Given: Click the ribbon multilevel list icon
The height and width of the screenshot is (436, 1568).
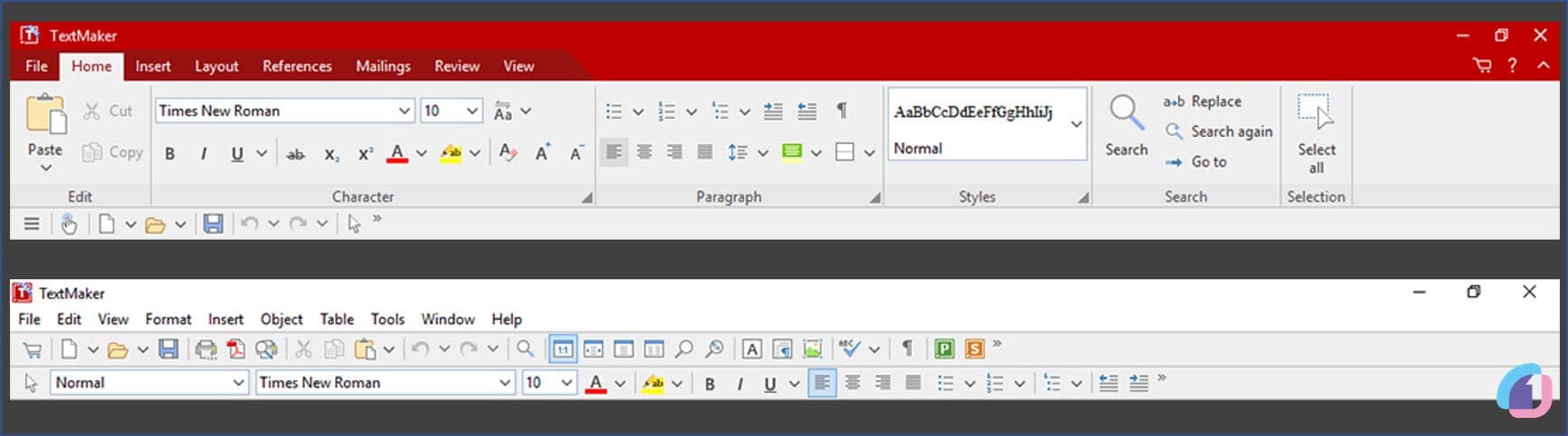Looking at the screenshot, I should pyautogui.click(x=720, y=111).
